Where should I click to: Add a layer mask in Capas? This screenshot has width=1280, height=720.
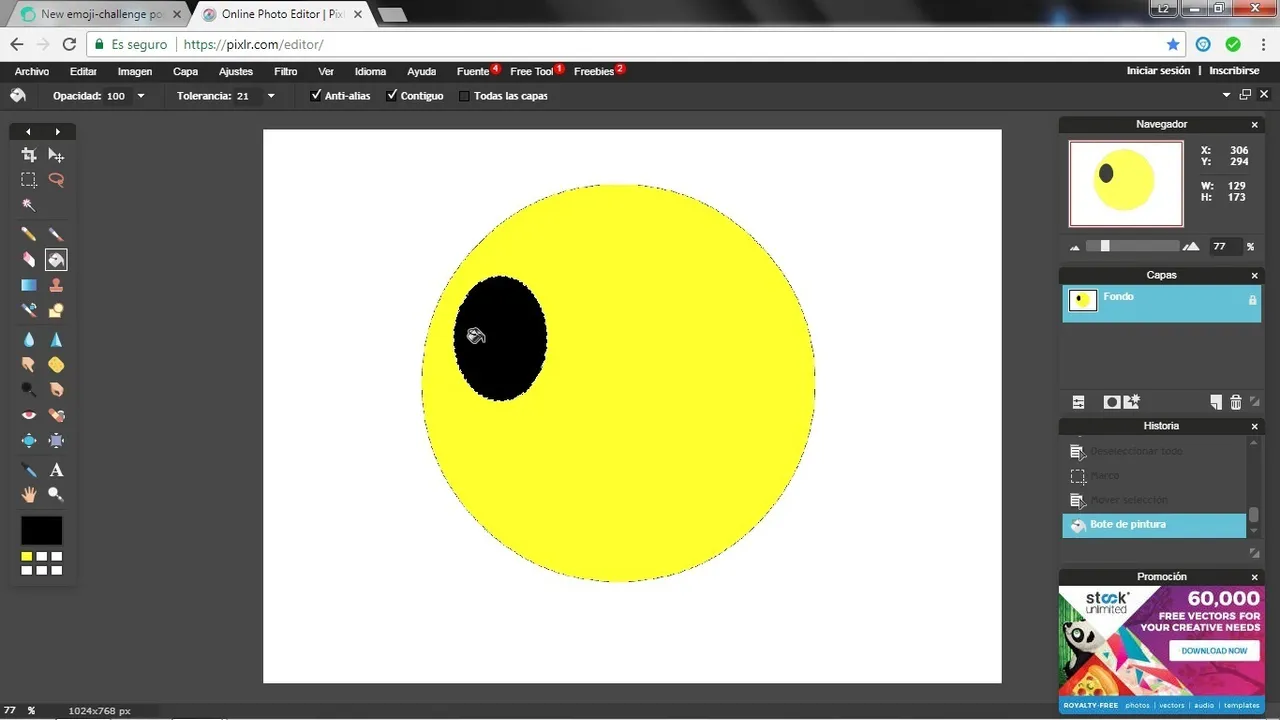pos(1111,402)
